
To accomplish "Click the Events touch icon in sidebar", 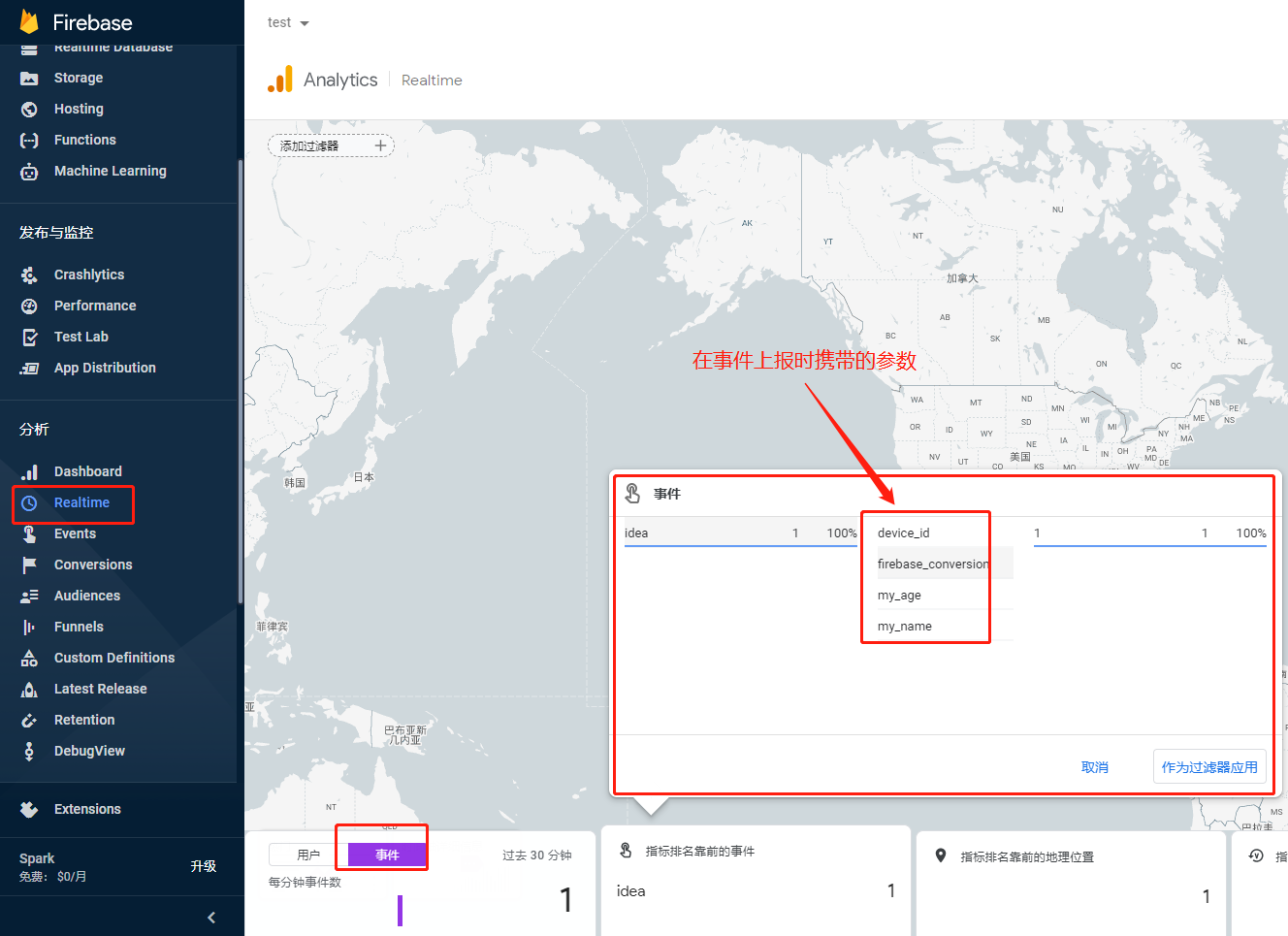I will click(x=29, y=533).
